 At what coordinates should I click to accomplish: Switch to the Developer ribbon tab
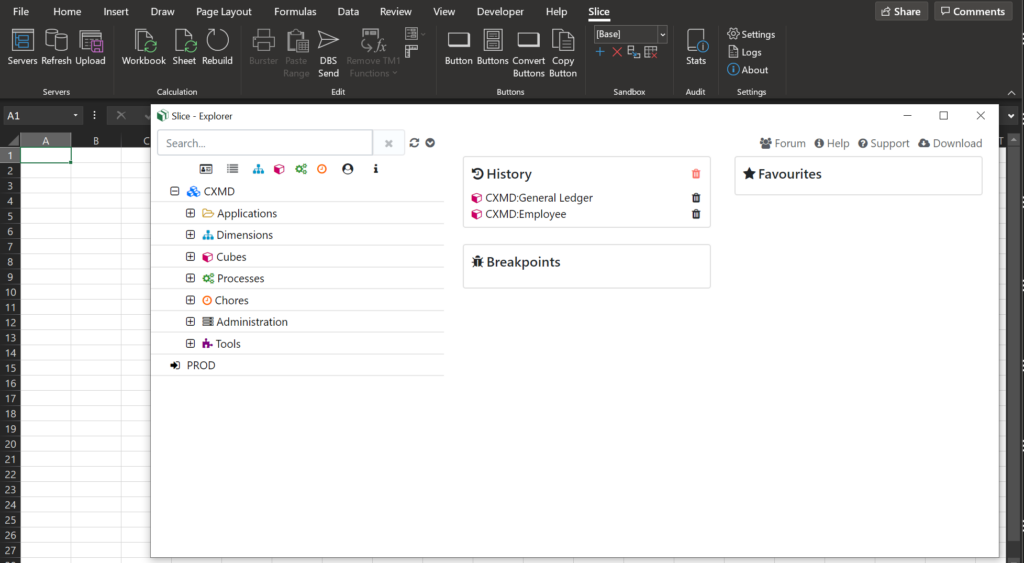[500, 12]
